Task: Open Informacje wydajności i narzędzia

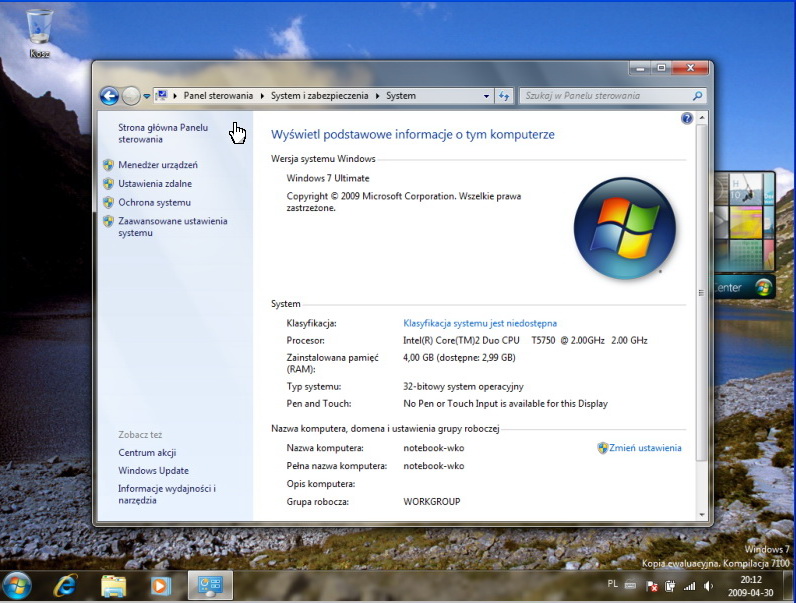Action: 167,494
